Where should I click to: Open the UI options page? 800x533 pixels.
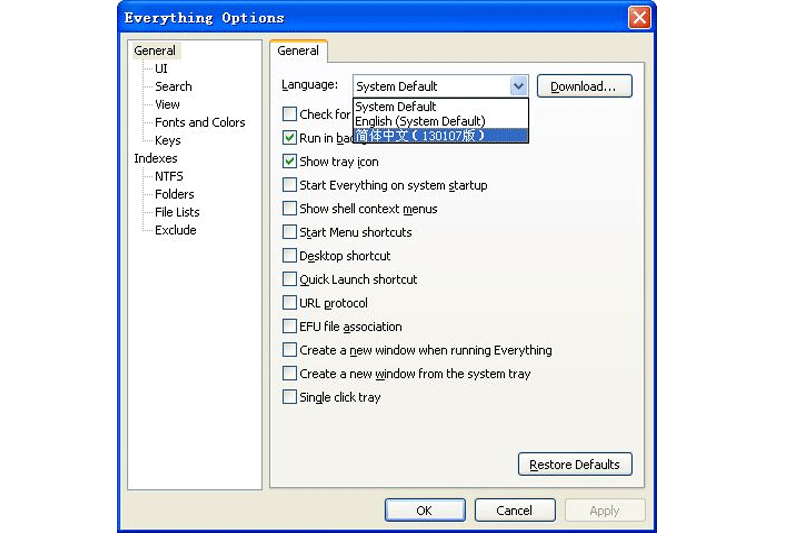point(161,68)
